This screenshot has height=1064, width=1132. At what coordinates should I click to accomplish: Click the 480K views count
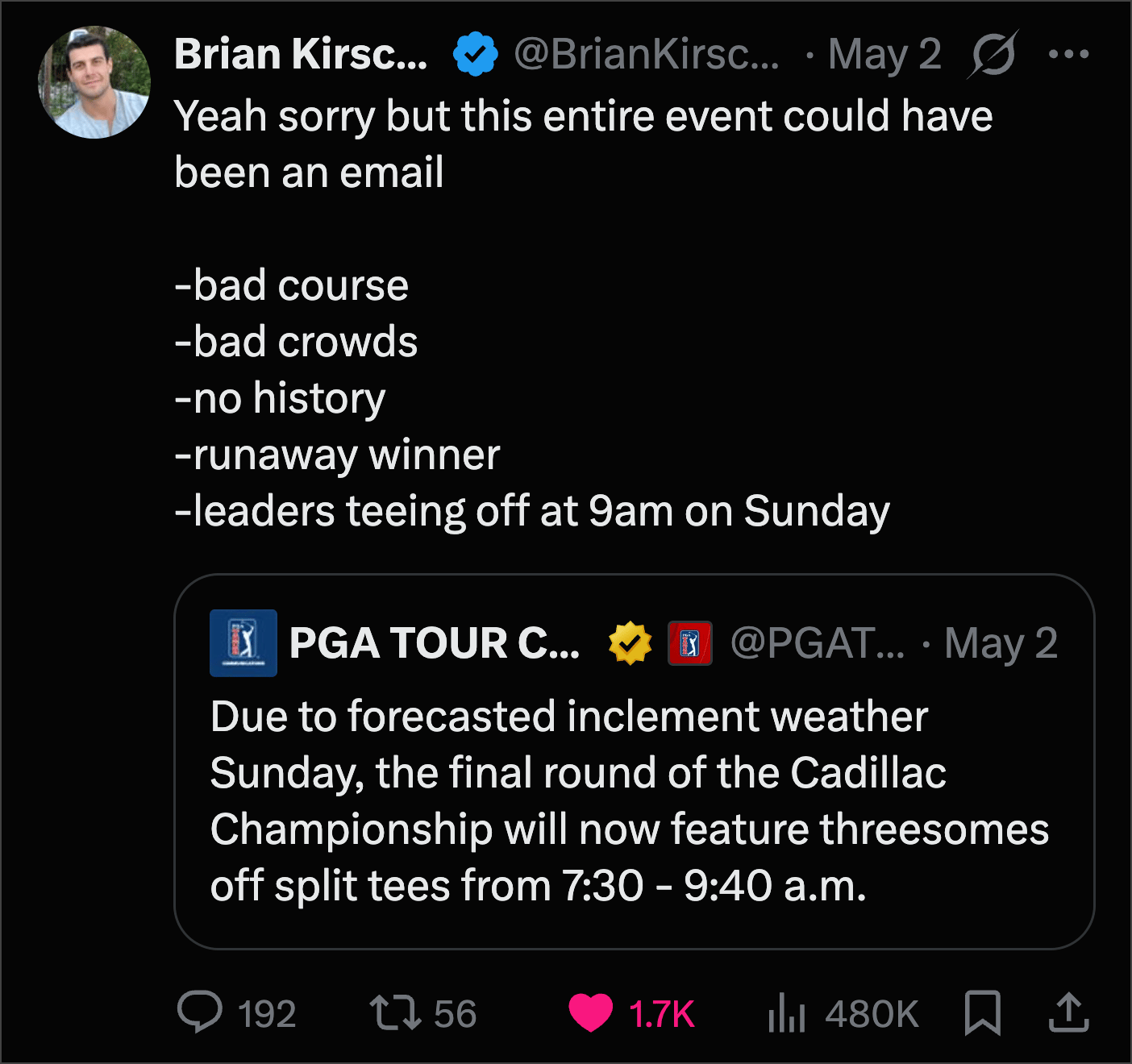pyautogui.click(x=872, y=1013)
